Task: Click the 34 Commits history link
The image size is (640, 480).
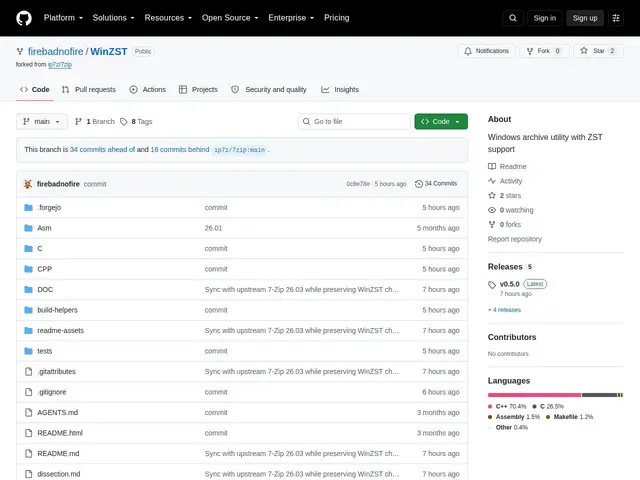Action: pyautogui.click(x=436, y=184)
